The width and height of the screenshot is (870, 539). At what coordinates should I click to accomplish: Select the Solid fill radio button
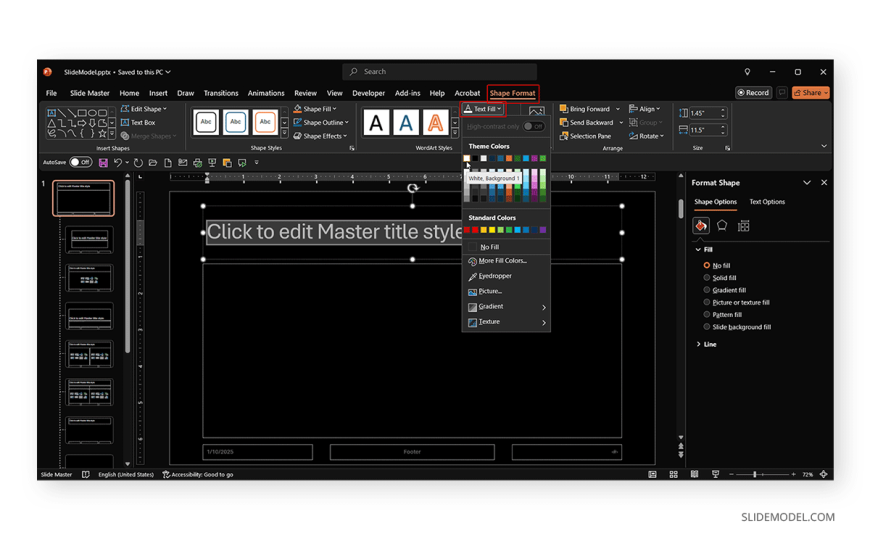(x=707, y=278)
